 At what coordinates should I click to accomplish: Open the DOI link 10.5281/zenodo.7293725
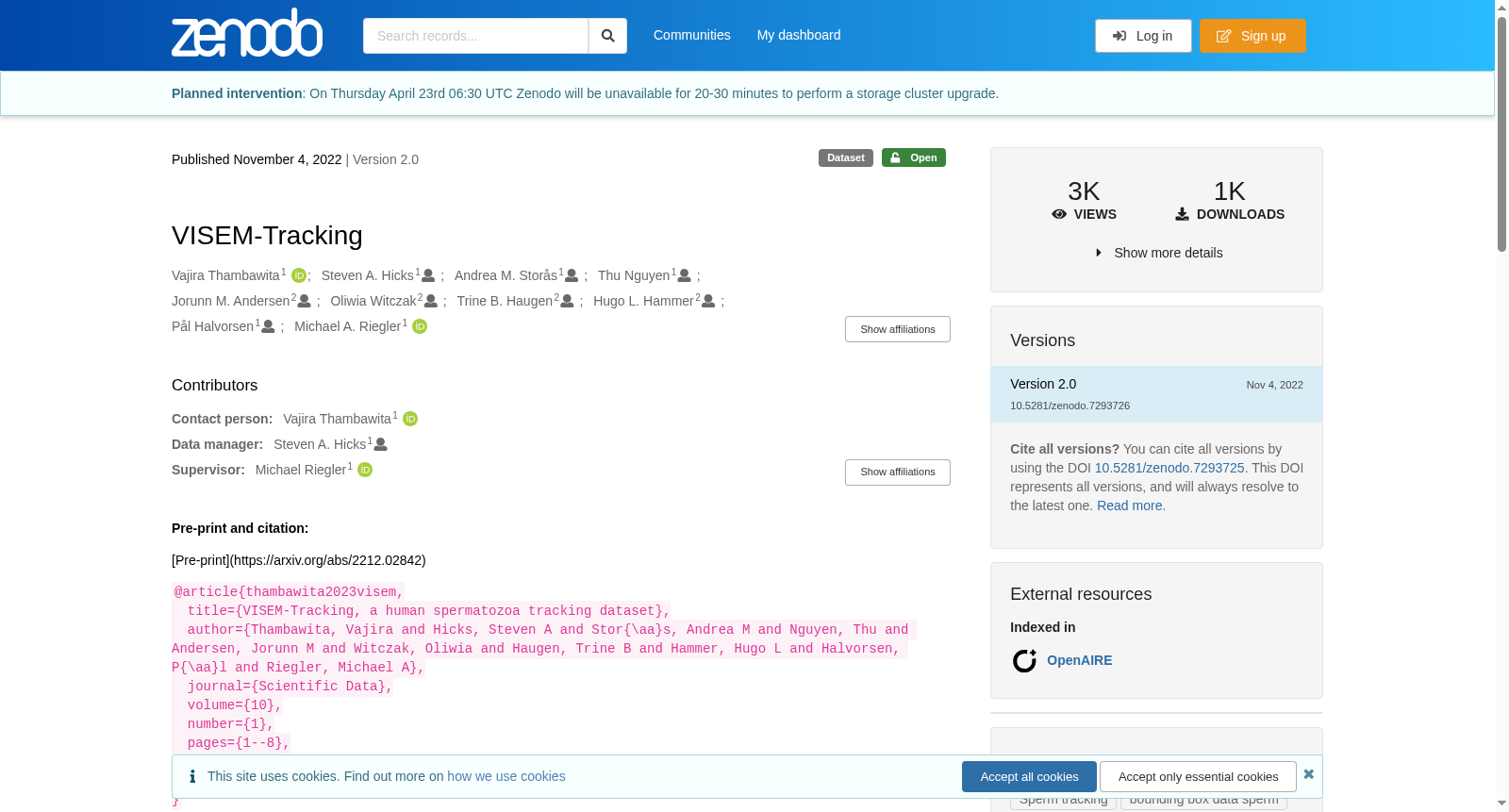(x=1169, y=468)
